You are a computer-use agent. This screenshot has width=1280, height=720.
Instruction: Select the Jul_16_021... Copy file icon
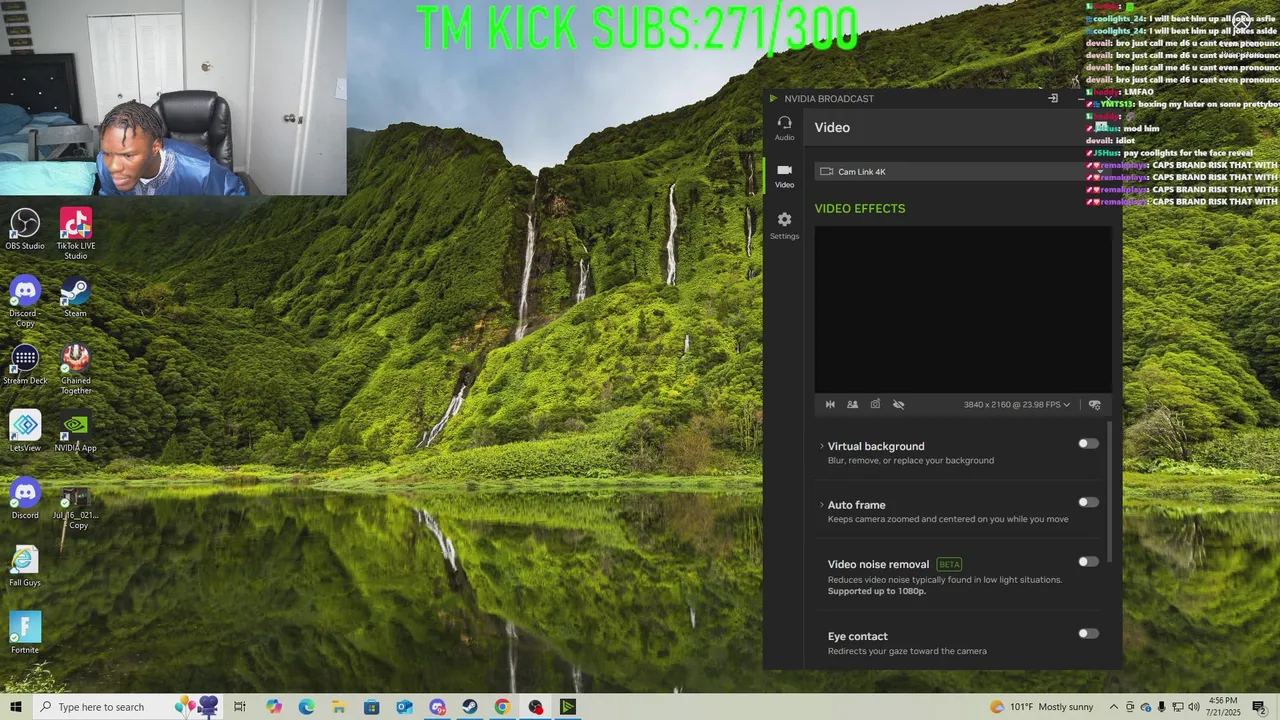[76, 508]
